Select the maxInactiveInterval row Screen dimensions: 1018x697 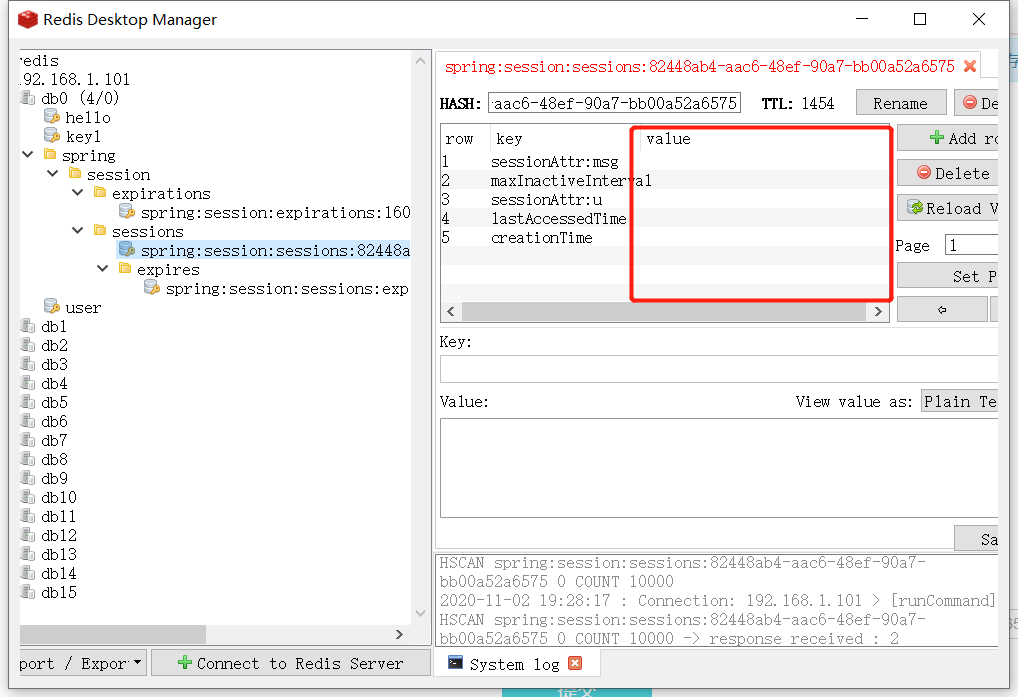click(x=665, y=180)
